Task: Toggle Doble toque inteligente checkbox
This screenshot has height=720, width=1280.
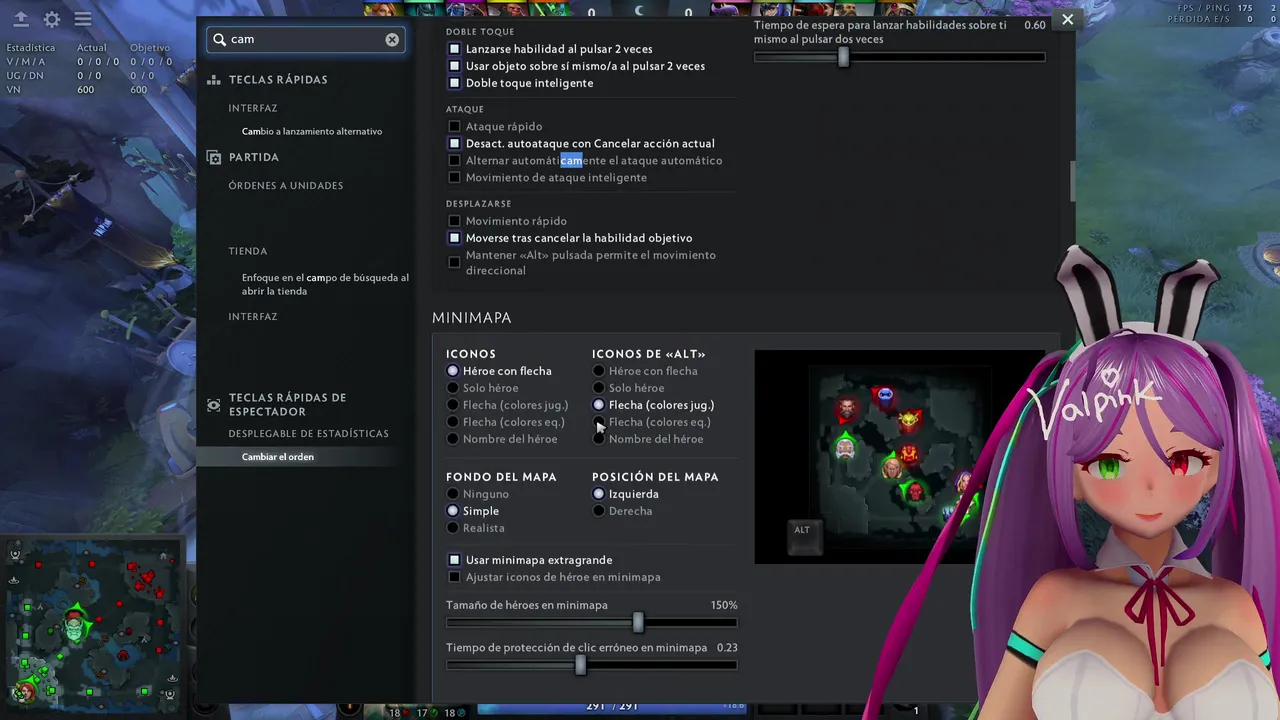Action: 454,83
